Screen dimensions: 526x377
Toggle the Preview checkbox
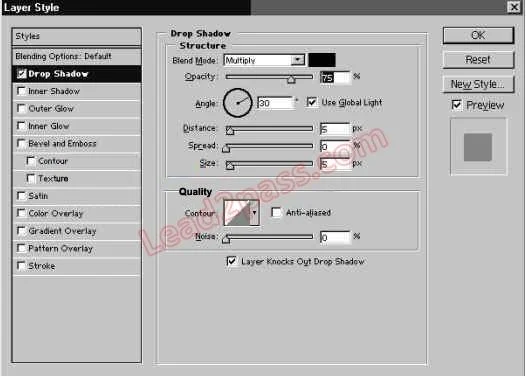coord(457,105)
